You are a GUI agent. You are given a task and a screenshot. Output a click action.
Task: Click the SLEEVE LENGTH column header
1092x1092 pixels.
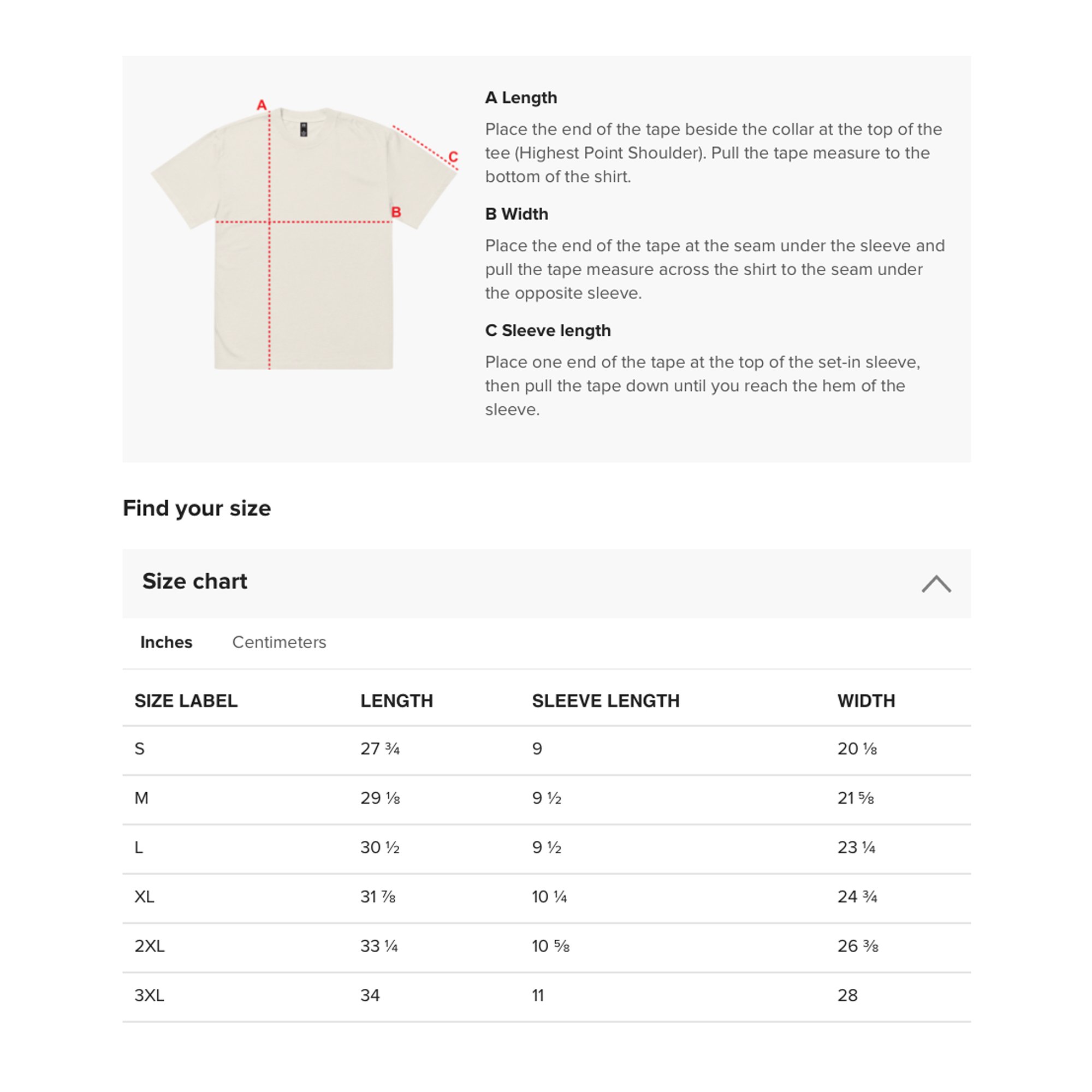[x=606, y=701]
